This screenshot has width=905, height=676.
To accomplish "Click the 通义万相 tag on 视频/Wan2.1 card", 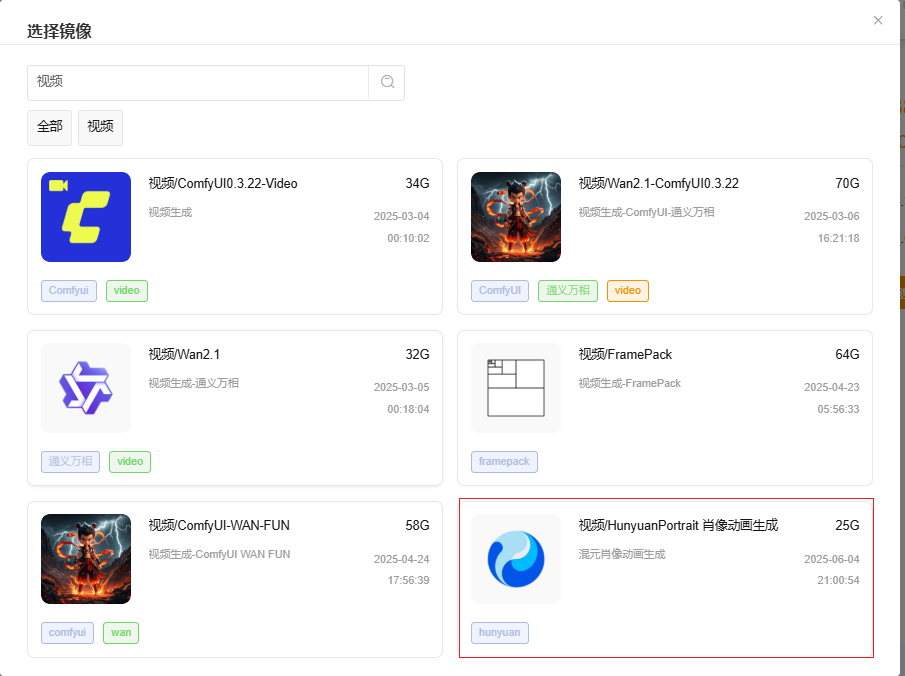I will (x=70, y=461).
